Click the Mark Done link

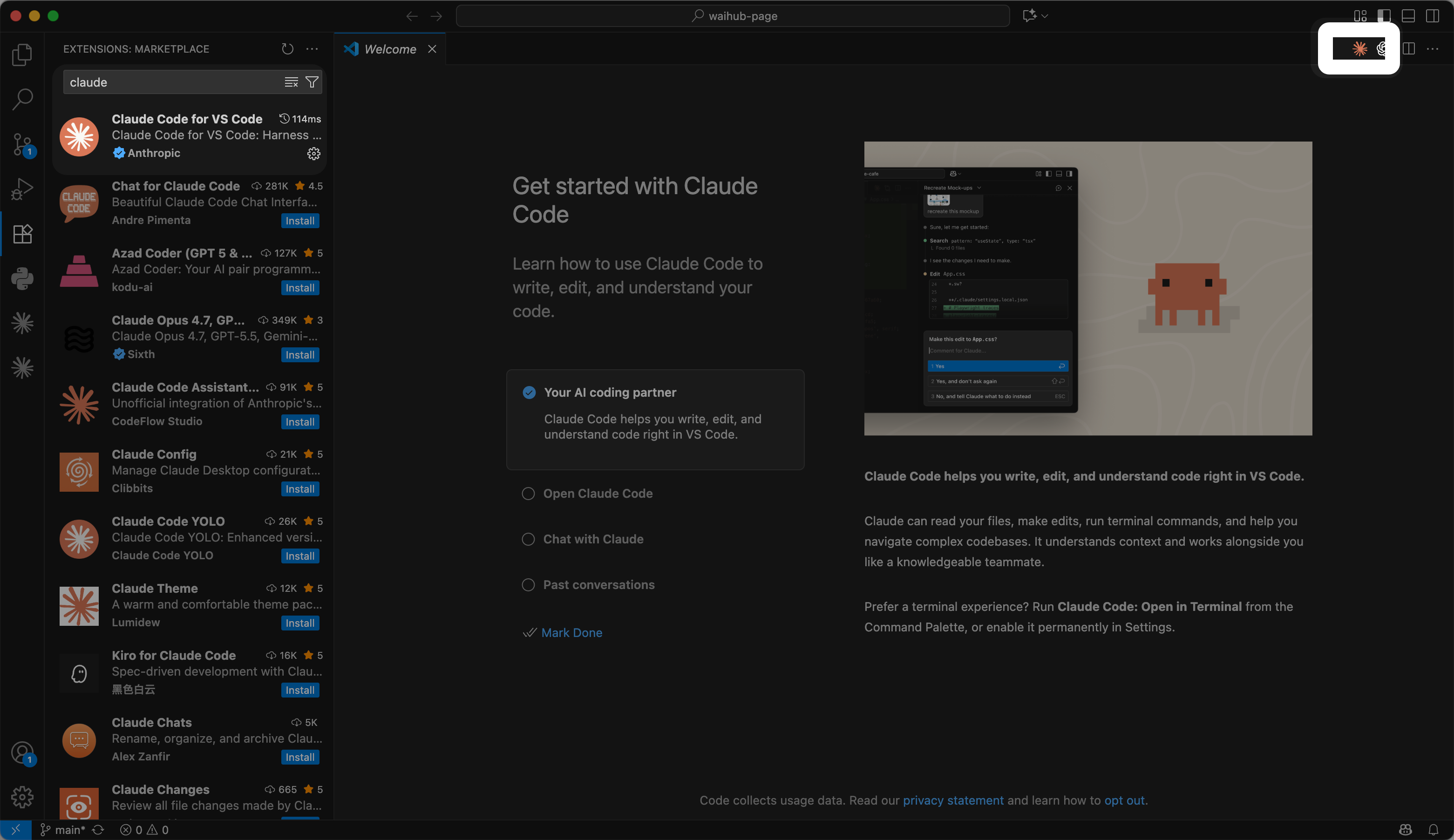point(571,633)
